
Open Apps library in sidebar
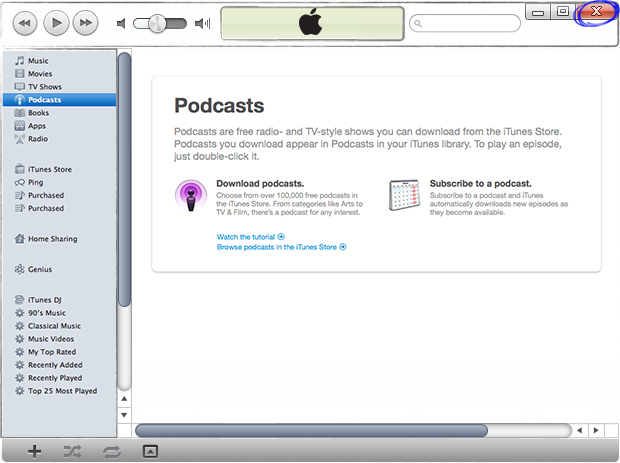pyautogui.click(x=59, y=126)
